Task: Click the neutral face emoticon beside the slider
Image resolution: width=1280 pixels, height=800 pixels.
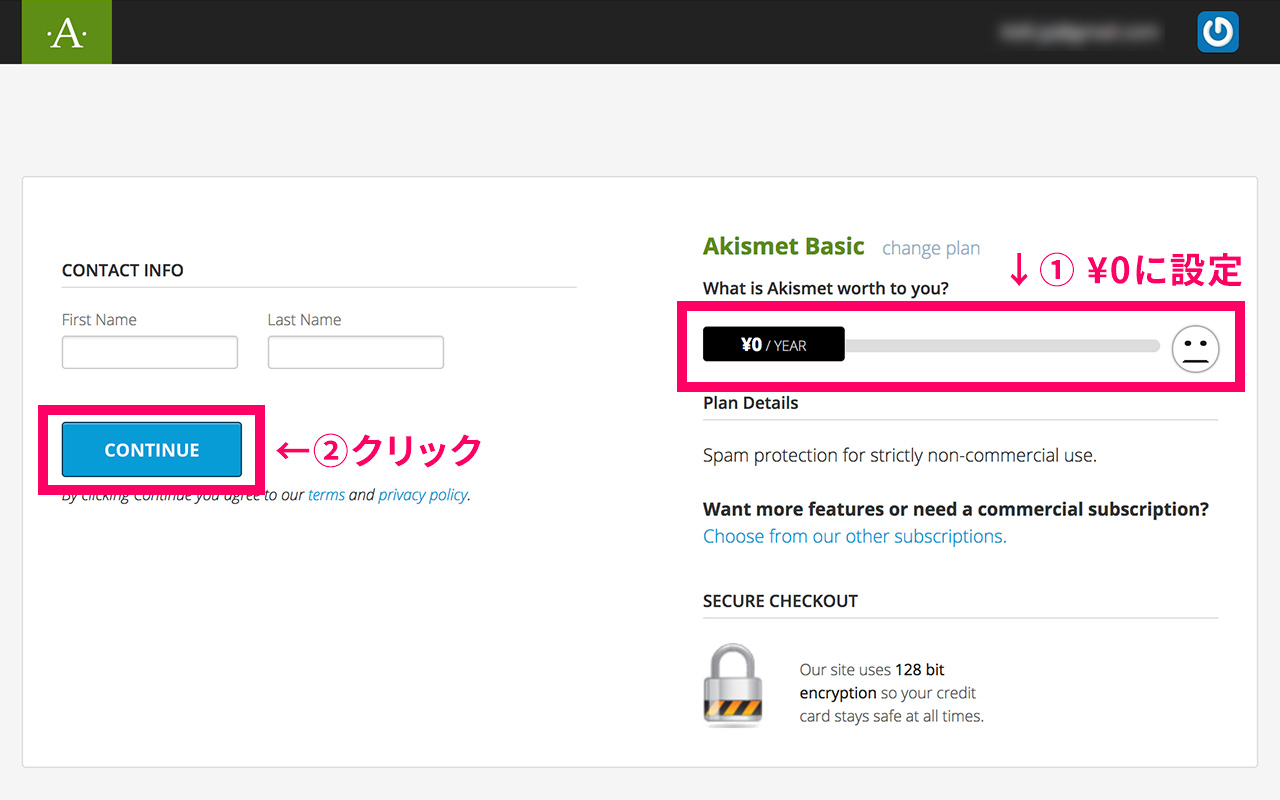Action: tap(1195, 349)
